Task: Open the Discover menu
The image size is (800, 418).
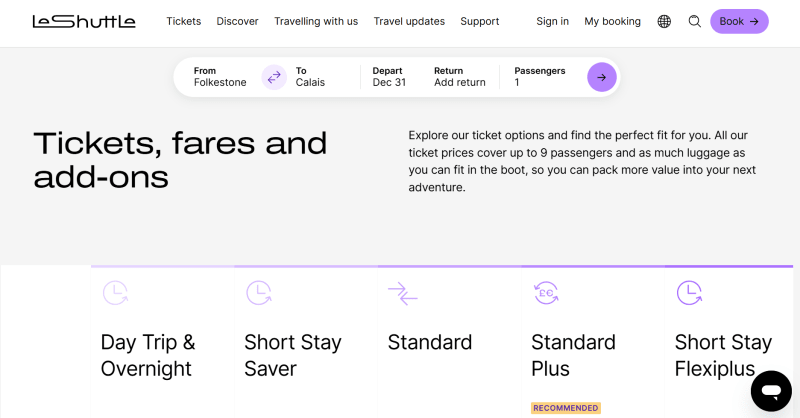Action: tap(237, 21)
